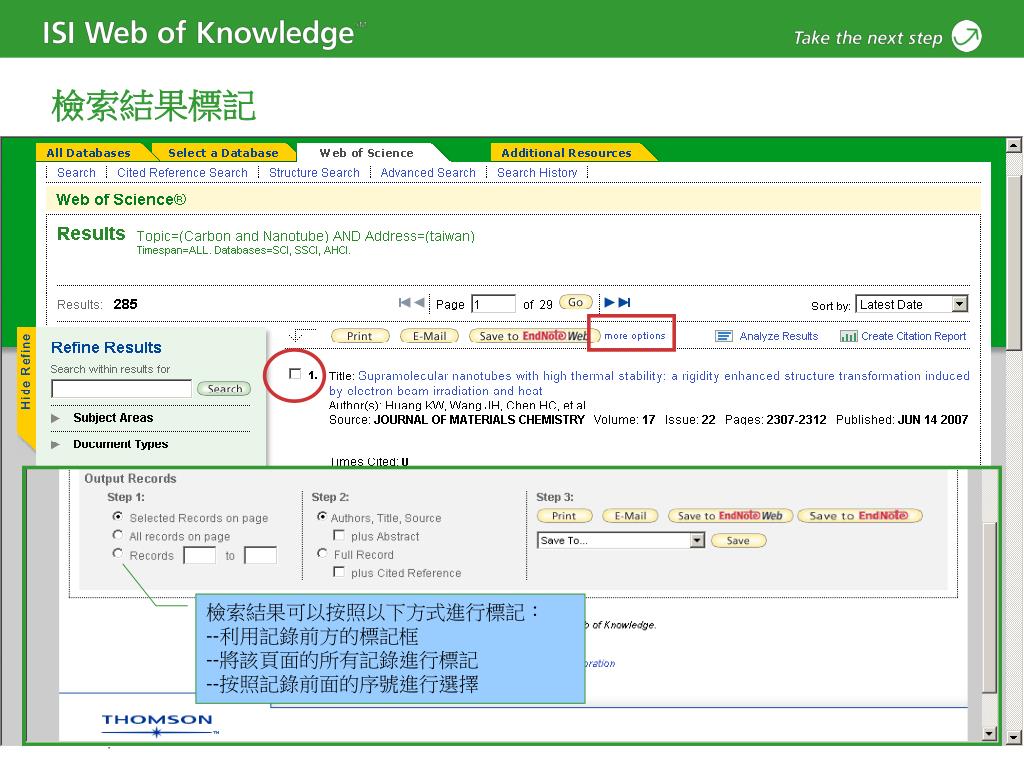
Task: Go to the next results page arrow
Action: (609, 302)
